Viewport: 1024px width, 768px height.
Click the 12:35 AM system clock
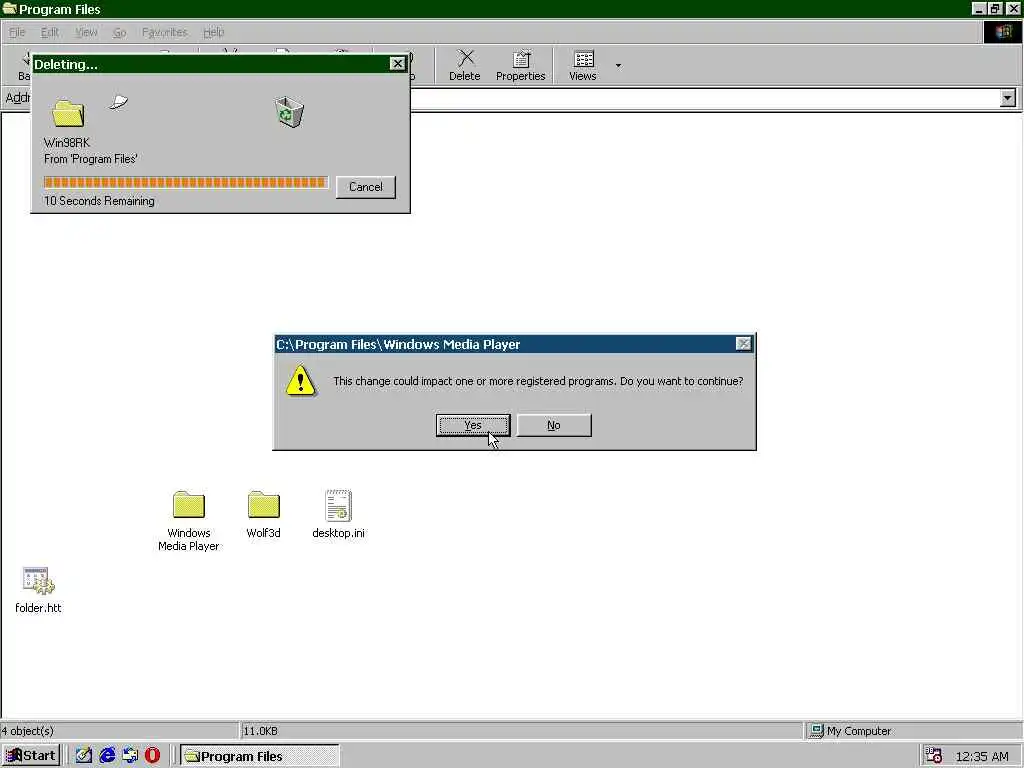(982, 756)
